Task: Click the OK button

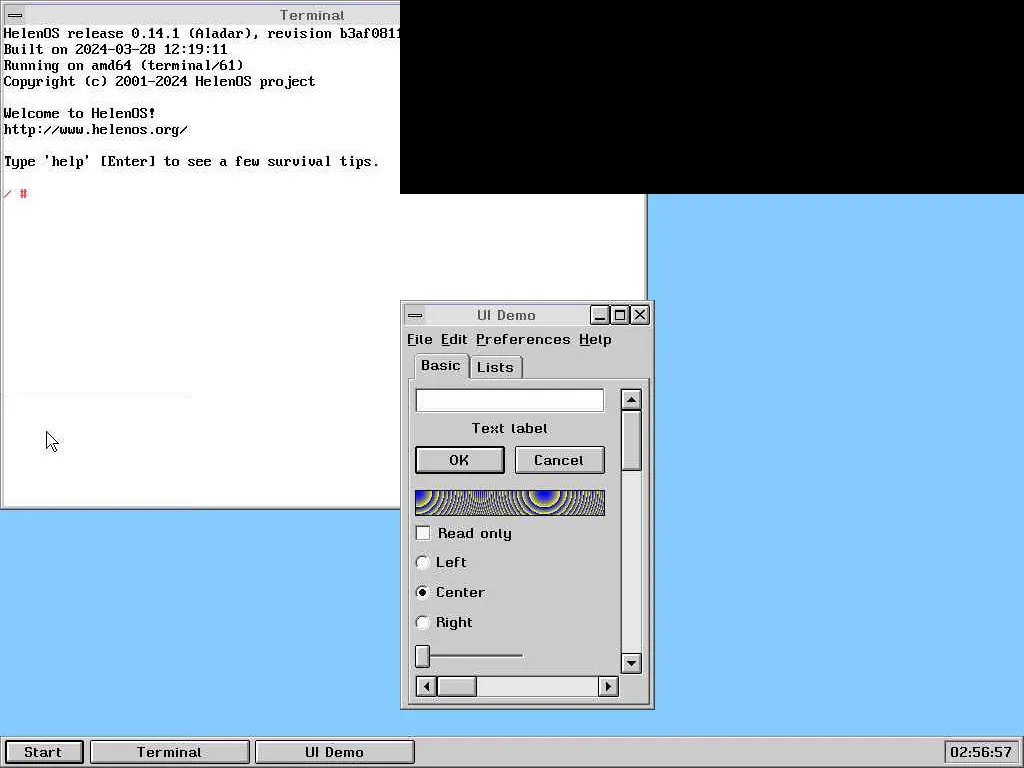Action: [460, 460]
